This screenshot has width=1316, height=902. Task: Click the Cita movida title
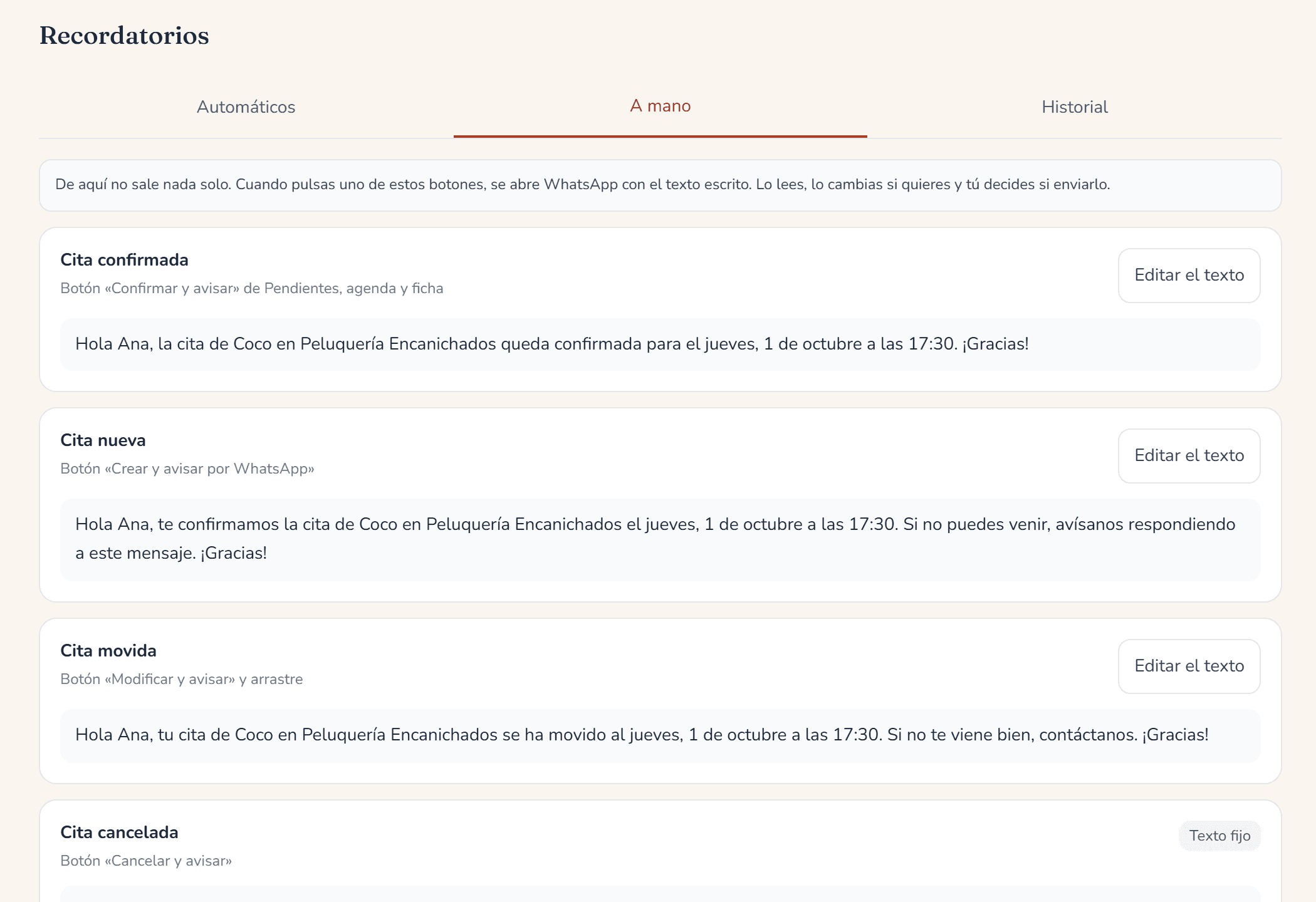point(108,651)
